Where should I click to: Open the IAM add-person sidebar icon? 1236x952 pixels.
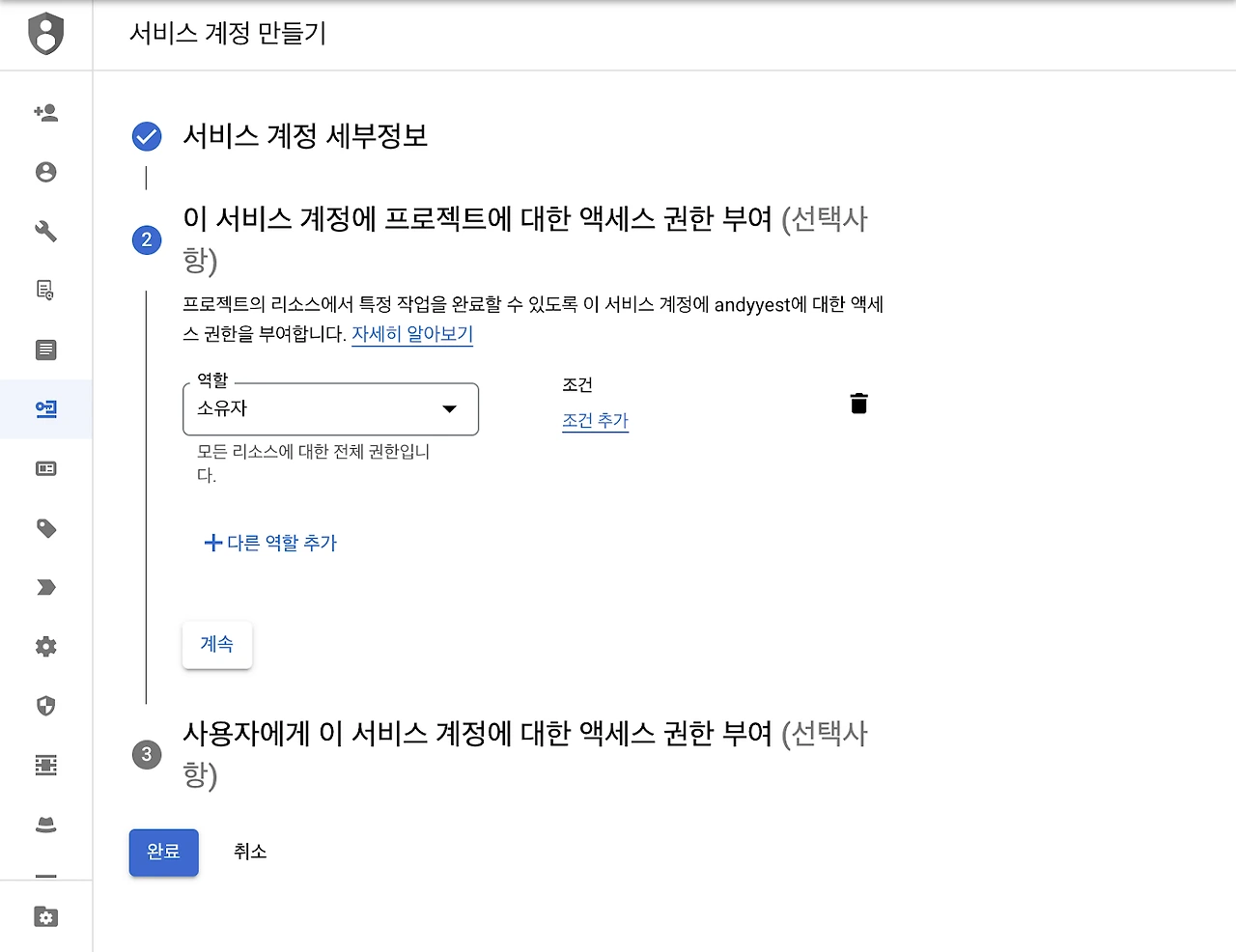(x=45, y=113)
